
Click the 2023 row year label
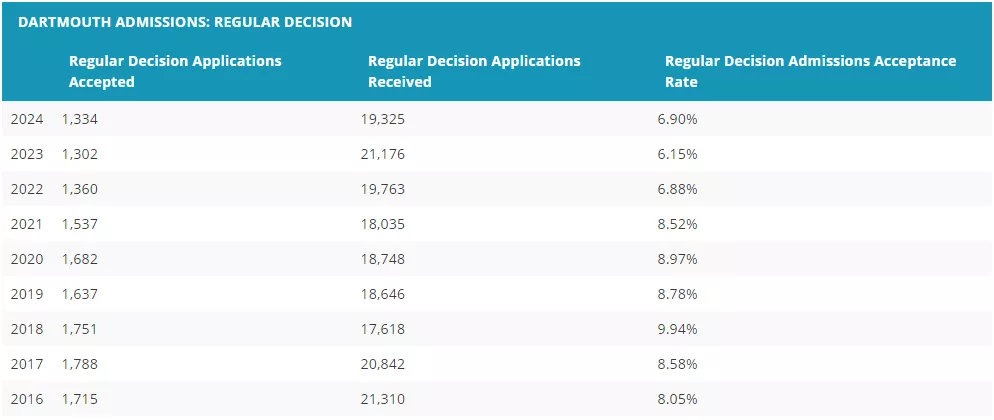(27, 154)
